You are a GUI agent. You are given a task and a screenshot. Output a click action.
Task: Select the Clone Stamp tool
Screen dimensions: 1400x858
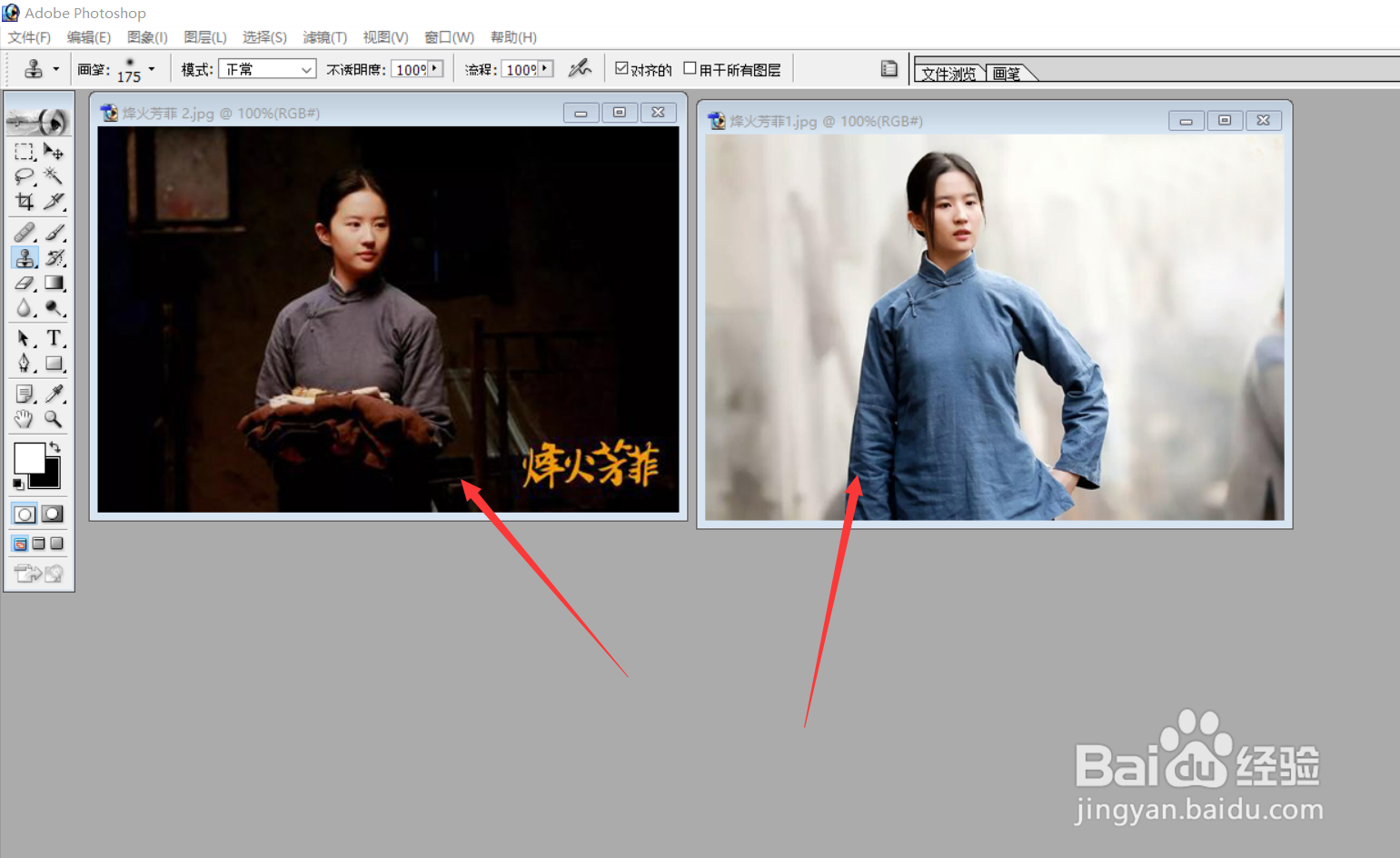(25, 258)
